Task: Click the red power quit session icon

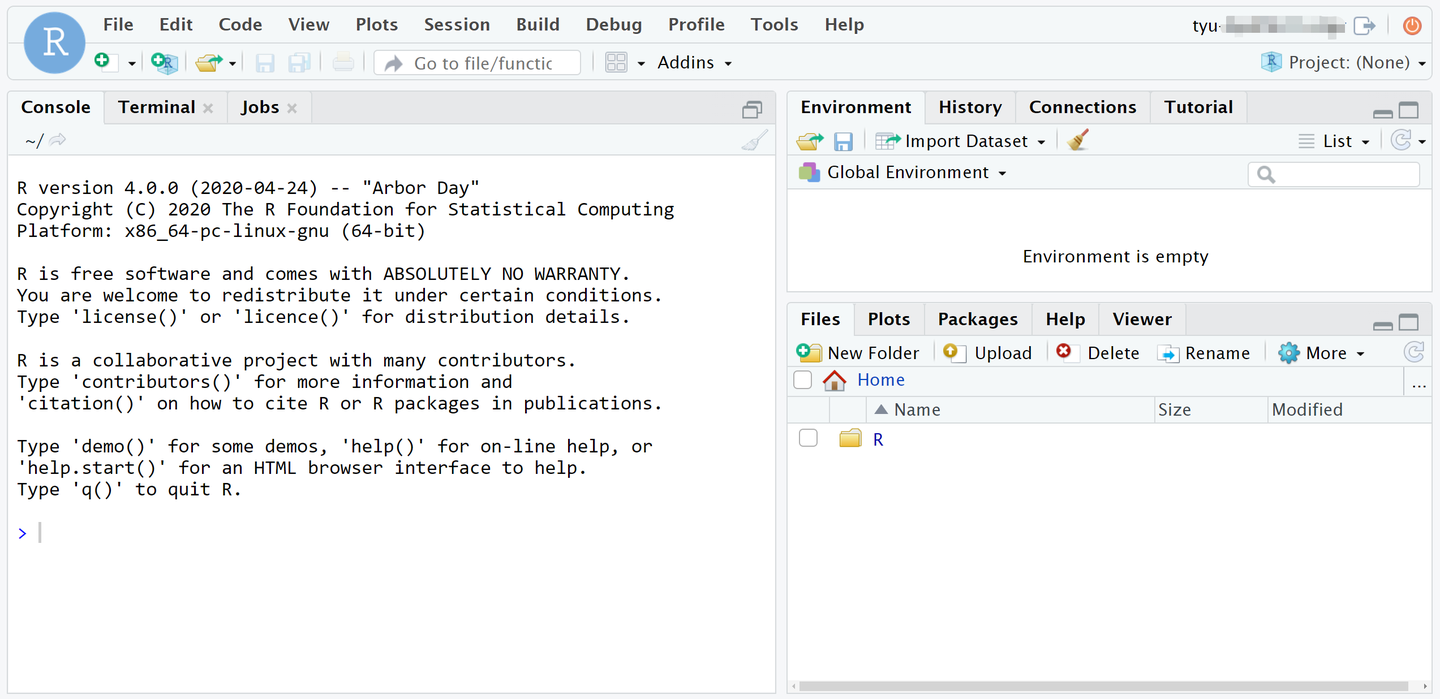Action: [x=1411, y=26]
